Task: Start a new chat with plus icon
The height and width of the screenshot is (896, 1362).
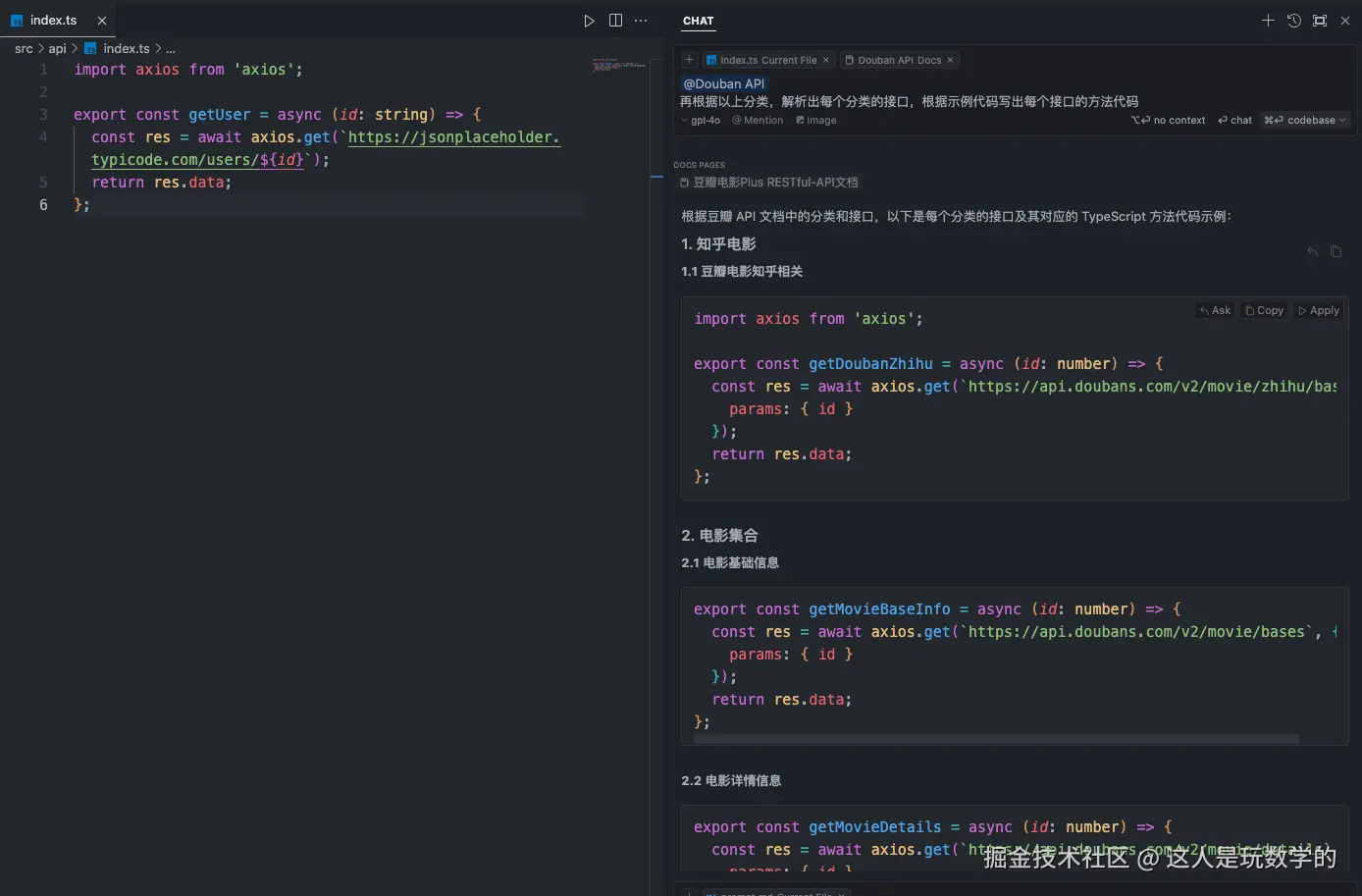Action: [1268, 21]
